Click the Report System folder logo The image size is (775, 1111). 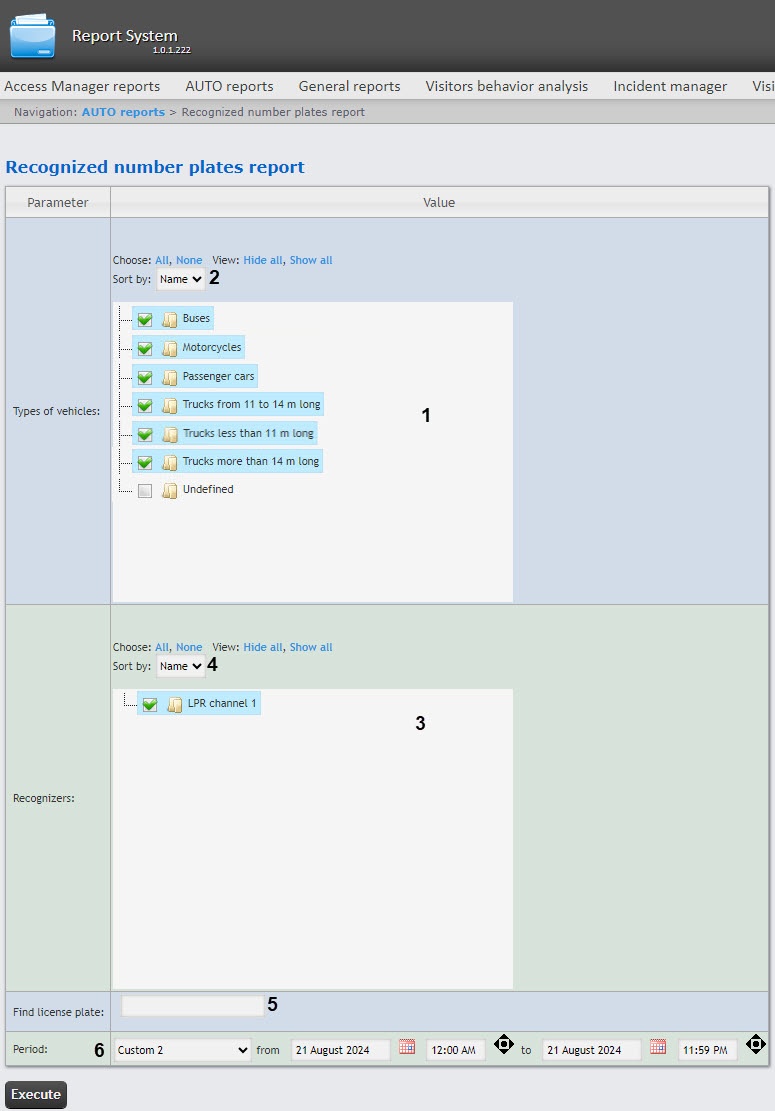(33, 36)
